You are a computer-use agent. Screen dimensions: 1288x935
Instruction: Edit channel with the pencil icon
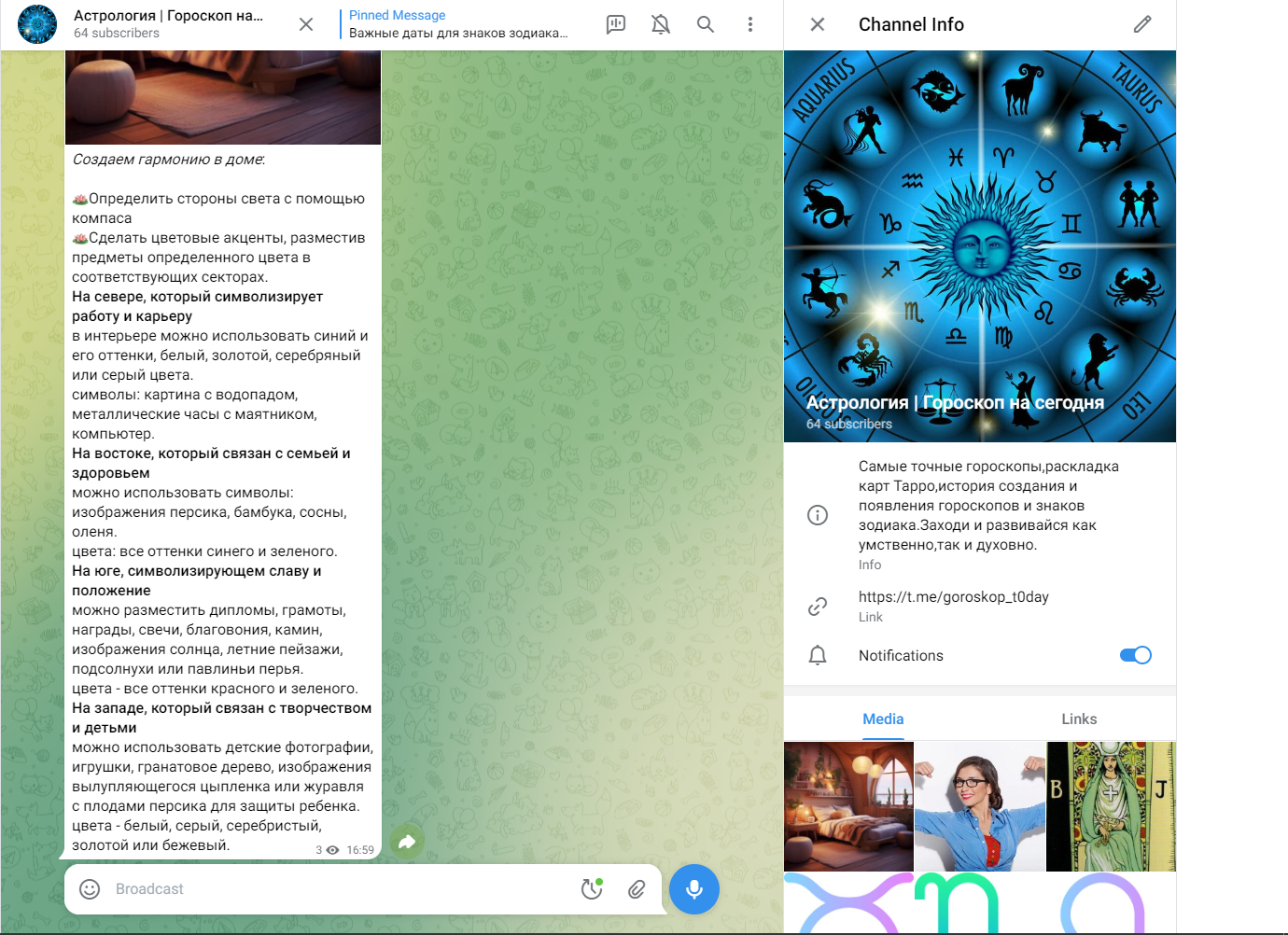[x=1142, y=24]
